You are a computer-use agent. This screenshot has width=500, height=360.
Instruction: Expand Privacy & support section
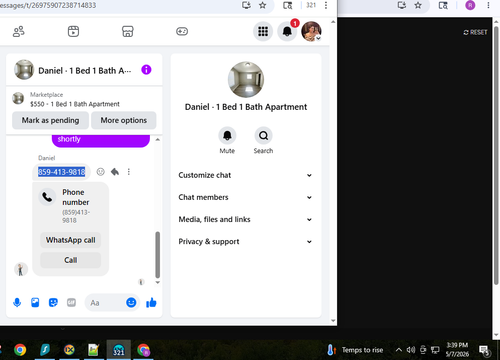[245, 242]
